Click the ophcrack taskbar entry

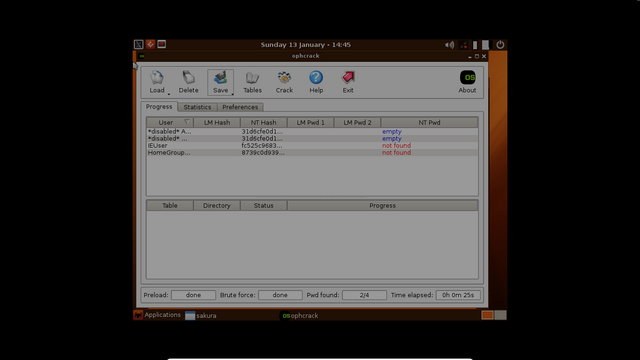pos(300,316)
